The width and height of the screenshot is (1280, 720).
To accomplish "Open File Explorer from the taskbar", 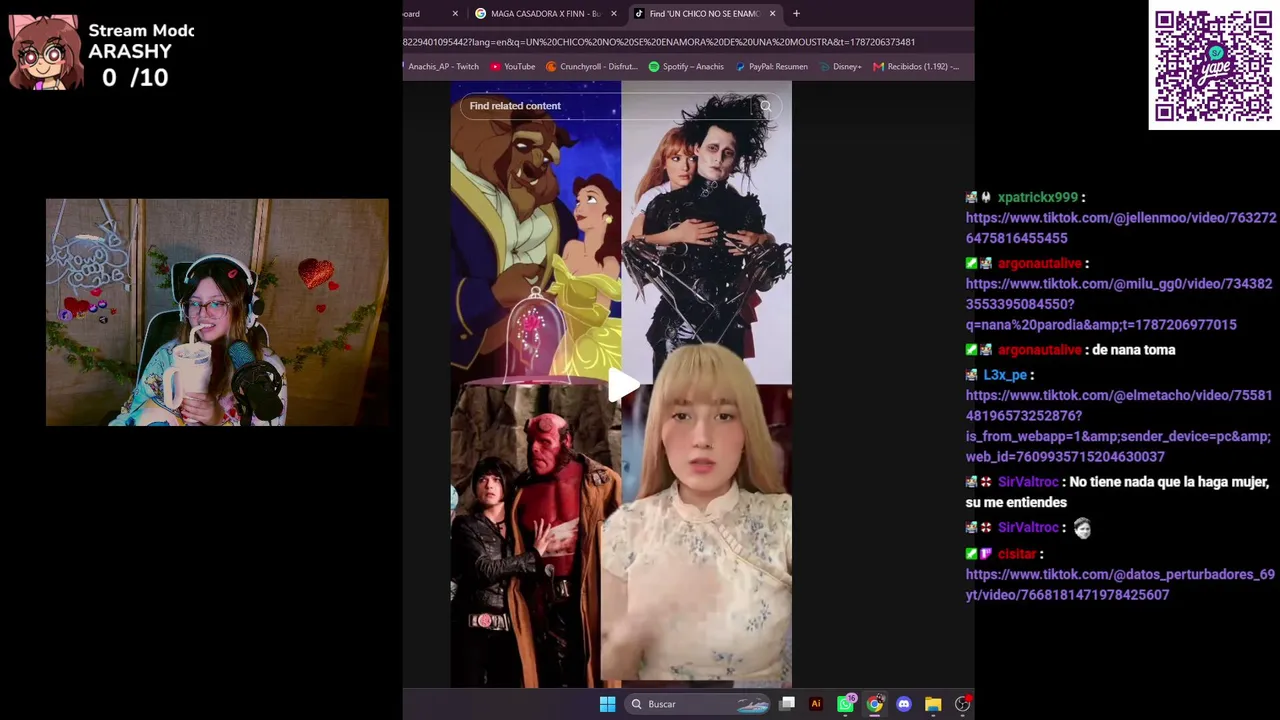I will [x=933, y=704].
